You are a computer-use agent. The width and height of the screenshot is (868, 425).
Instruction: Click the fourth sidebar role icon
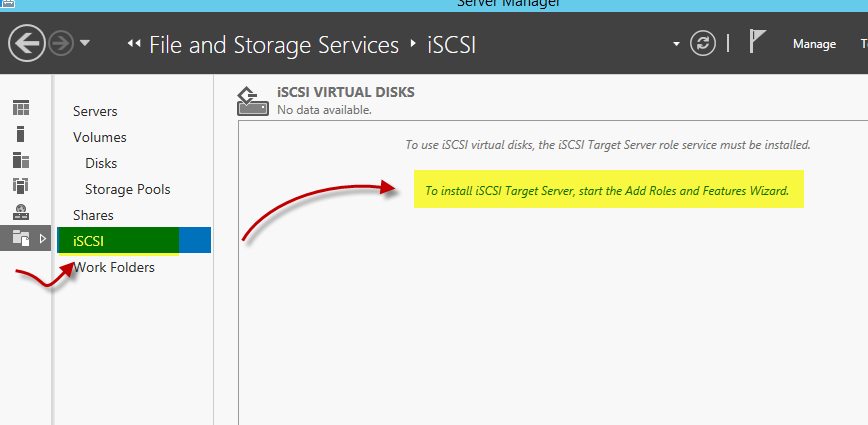point(21,186)
